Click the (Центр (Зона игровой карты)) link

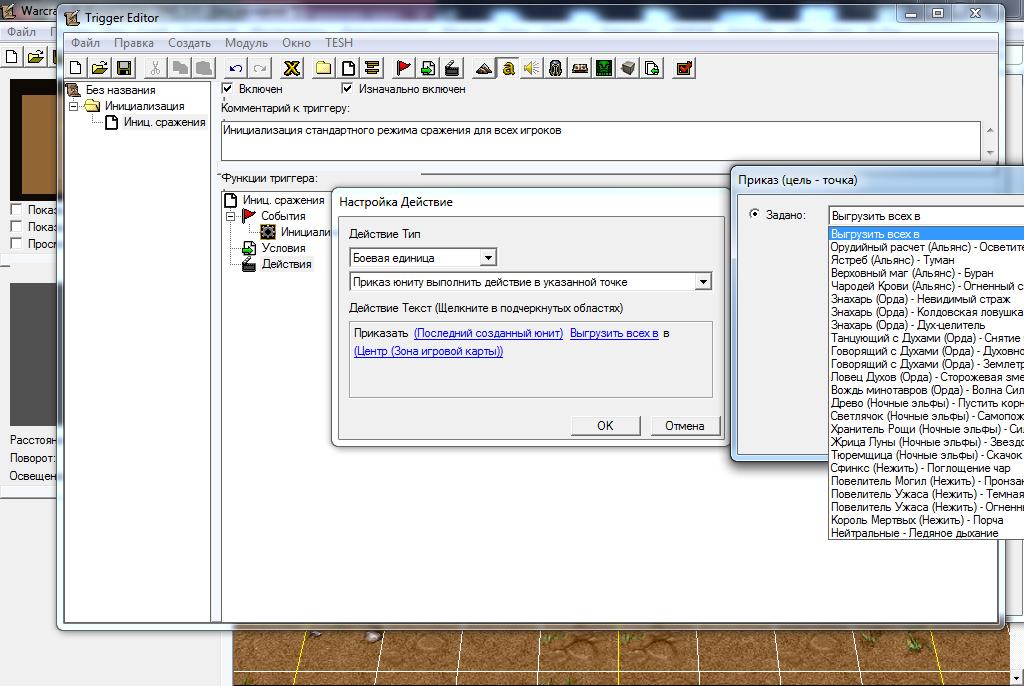428,351
